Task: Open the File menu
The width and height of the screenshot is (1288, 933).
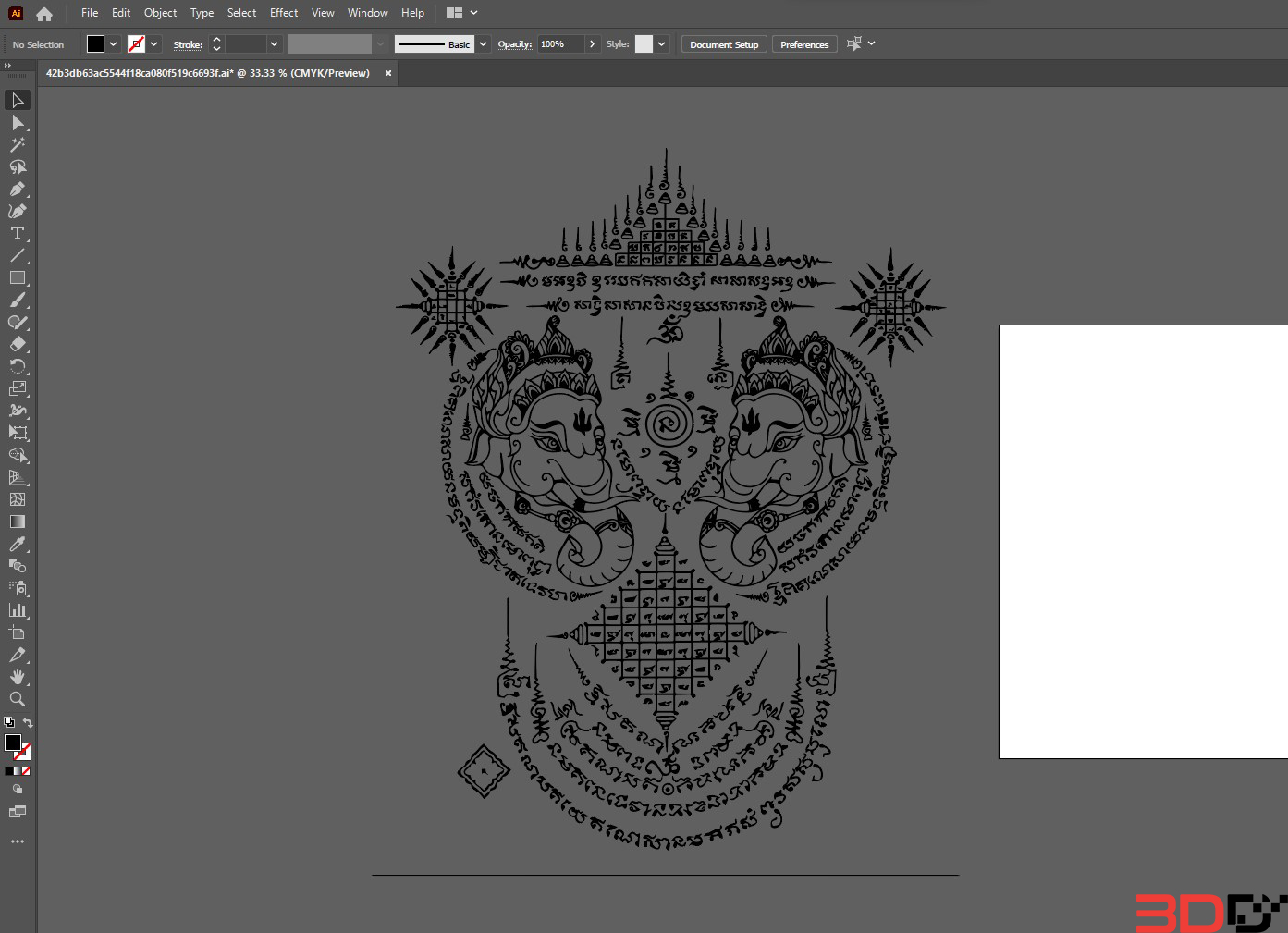Action: click(90, 13)
